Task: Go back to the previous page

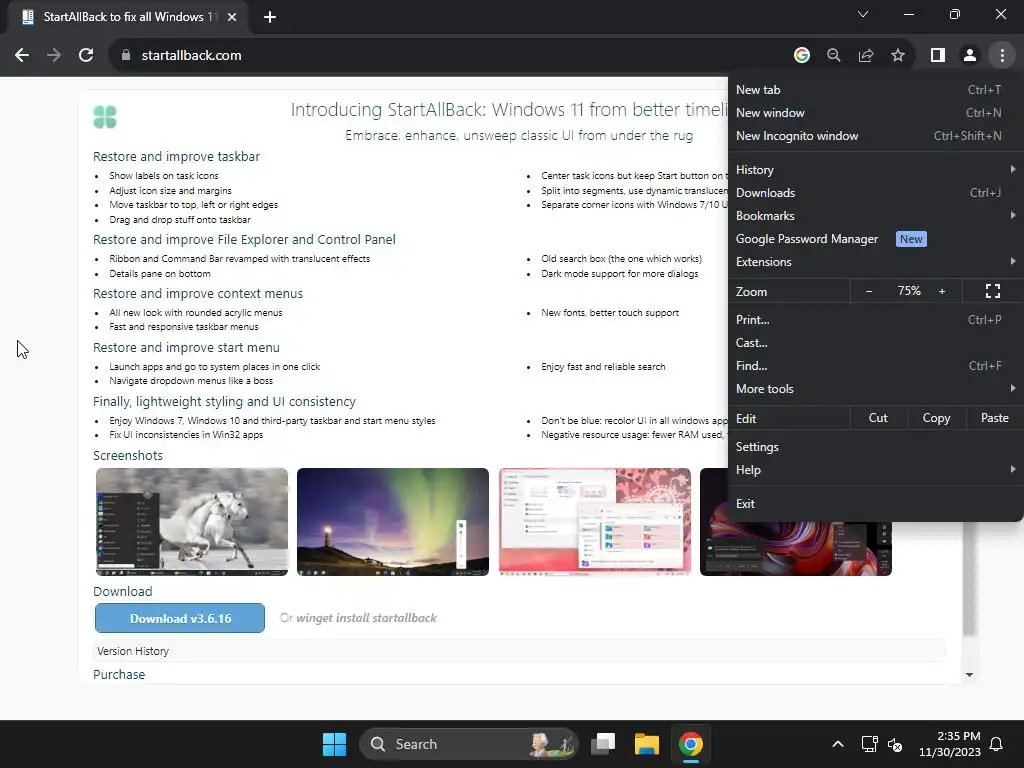Action: 22,56
